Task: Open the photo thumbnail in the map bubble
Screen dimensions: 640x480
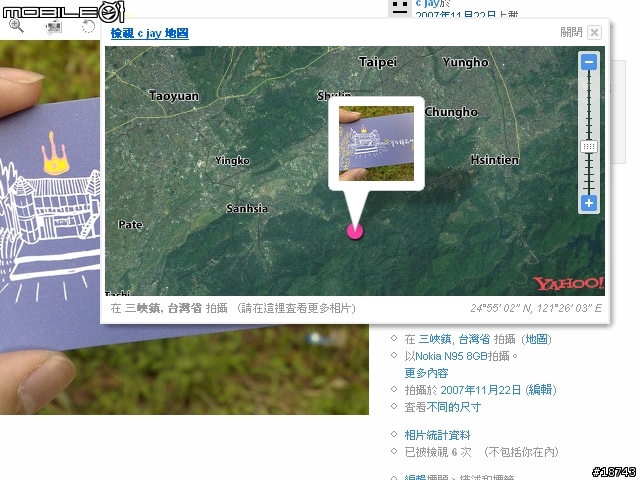Action: click(x=376, y=143)
